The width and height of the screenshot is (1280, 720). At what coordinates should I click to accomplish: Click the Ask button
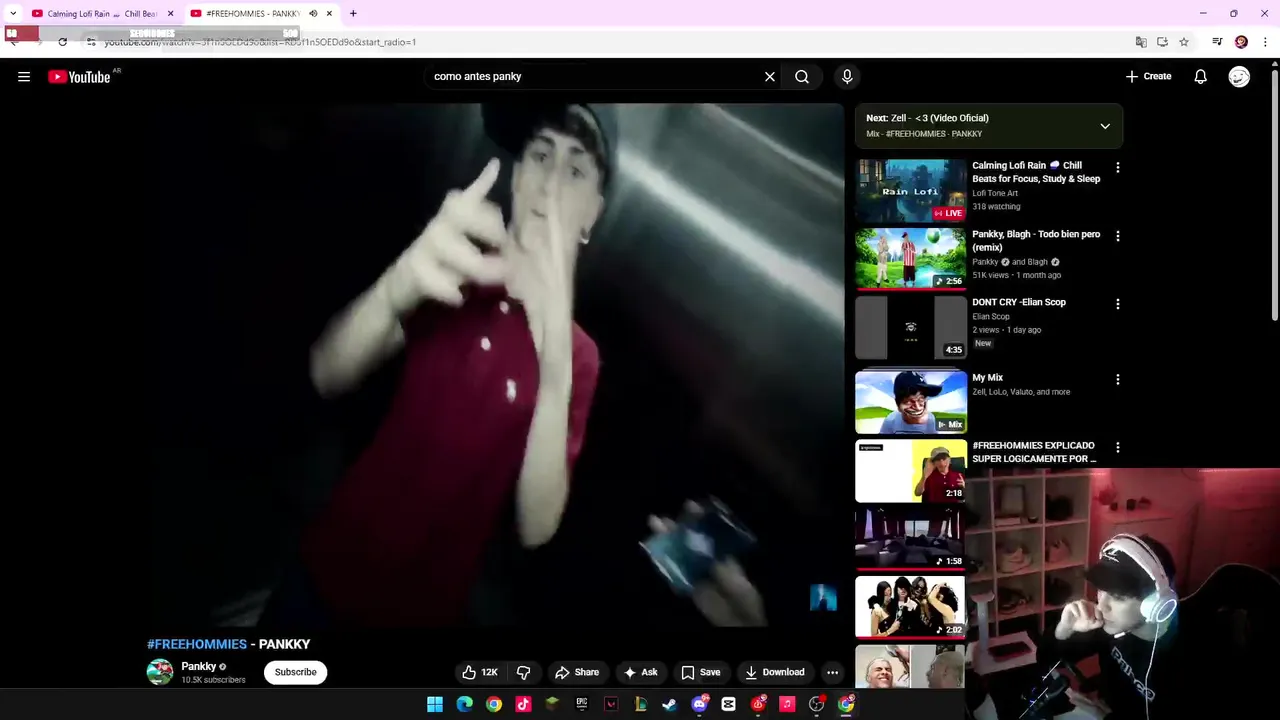point(639,672)
